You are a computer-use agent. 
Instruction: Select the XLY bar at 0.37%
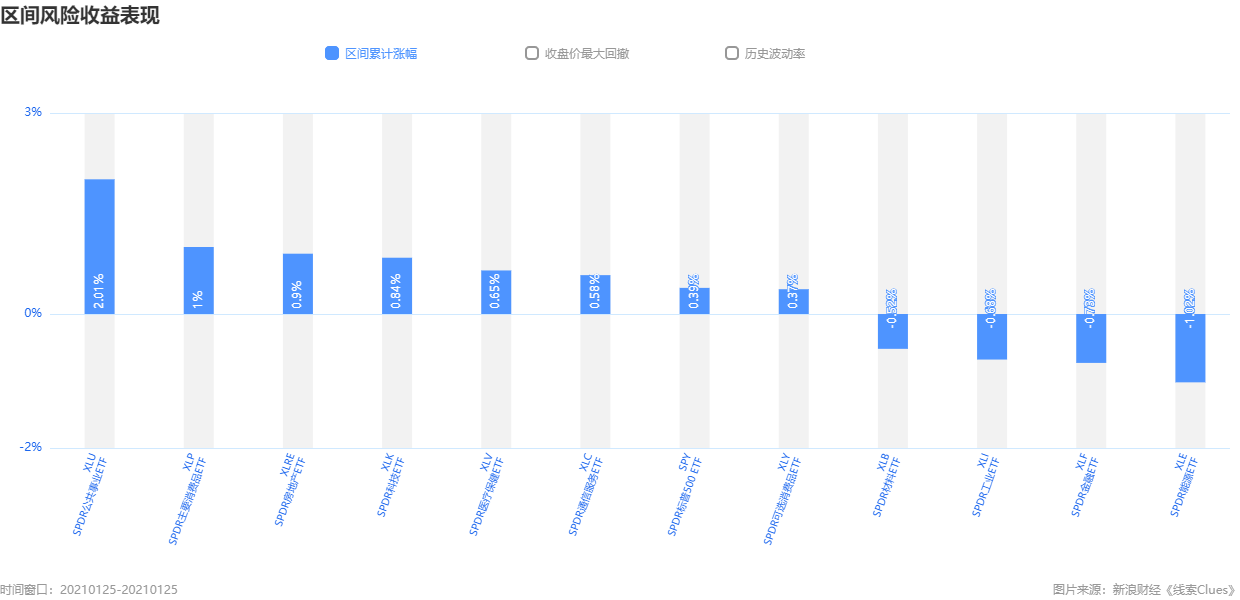coord(793,301)
